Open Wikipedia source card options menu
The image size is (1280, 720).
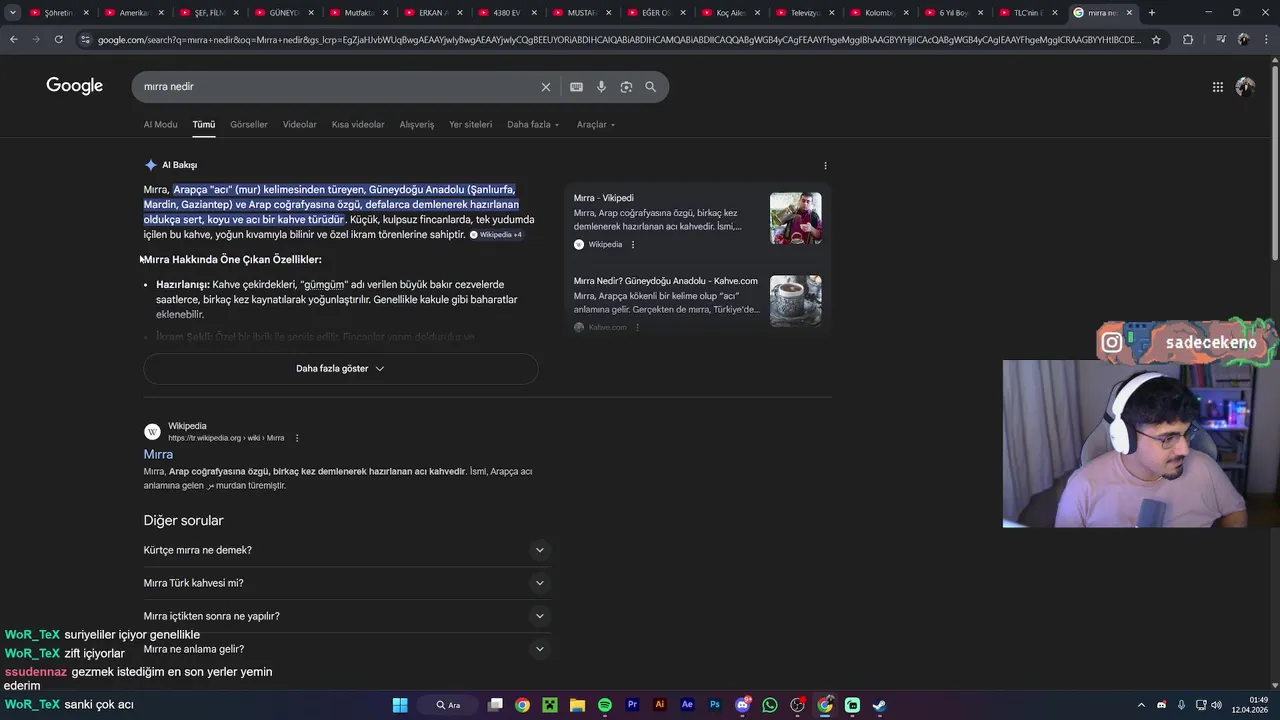pos(633,245)
